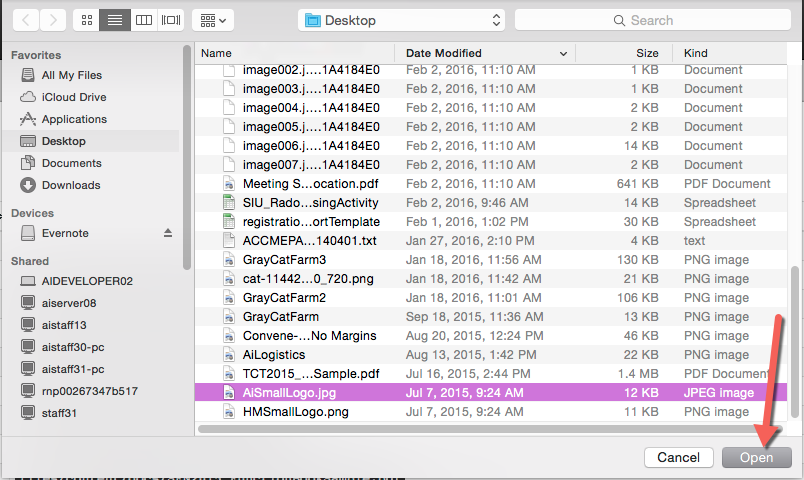Click the back navigation arrow
804x480 pixels.
tap(25, 20)
